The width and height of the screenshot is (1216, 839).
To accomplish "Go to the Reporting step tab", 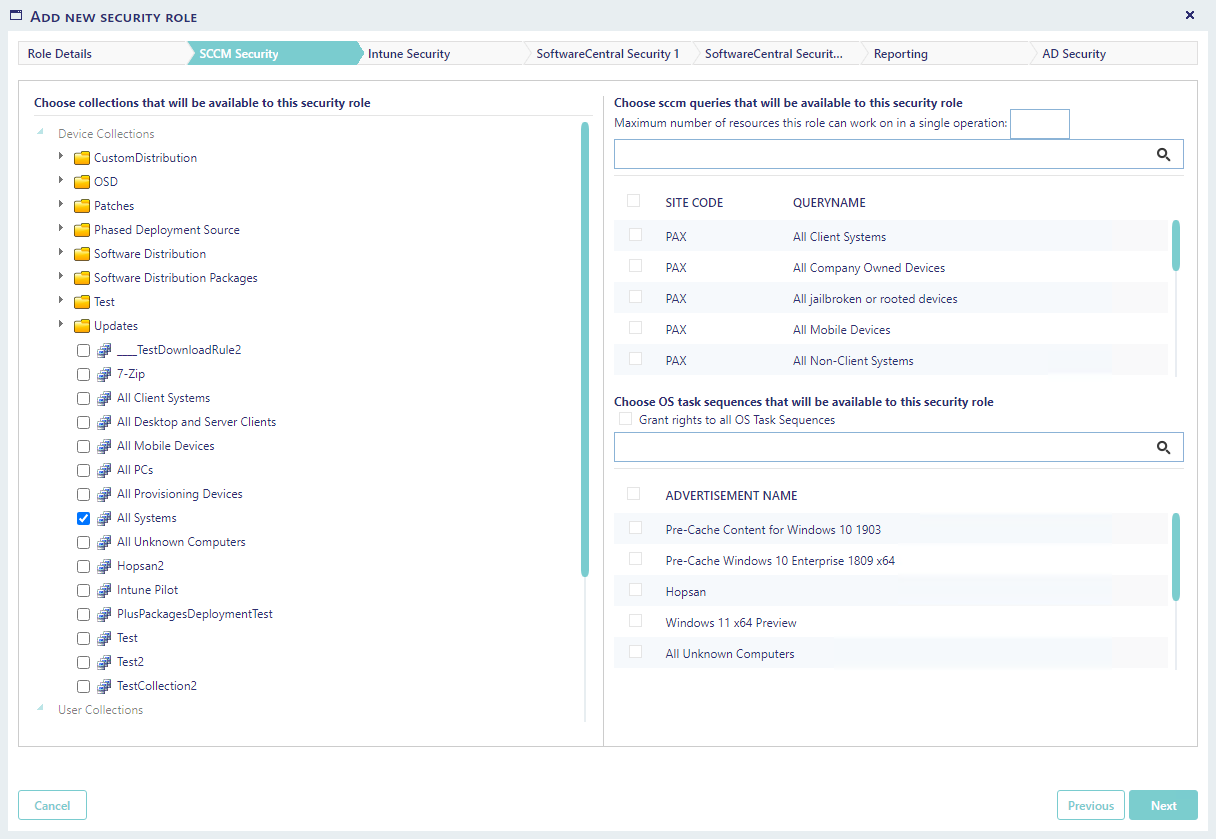I will [900, 54].
